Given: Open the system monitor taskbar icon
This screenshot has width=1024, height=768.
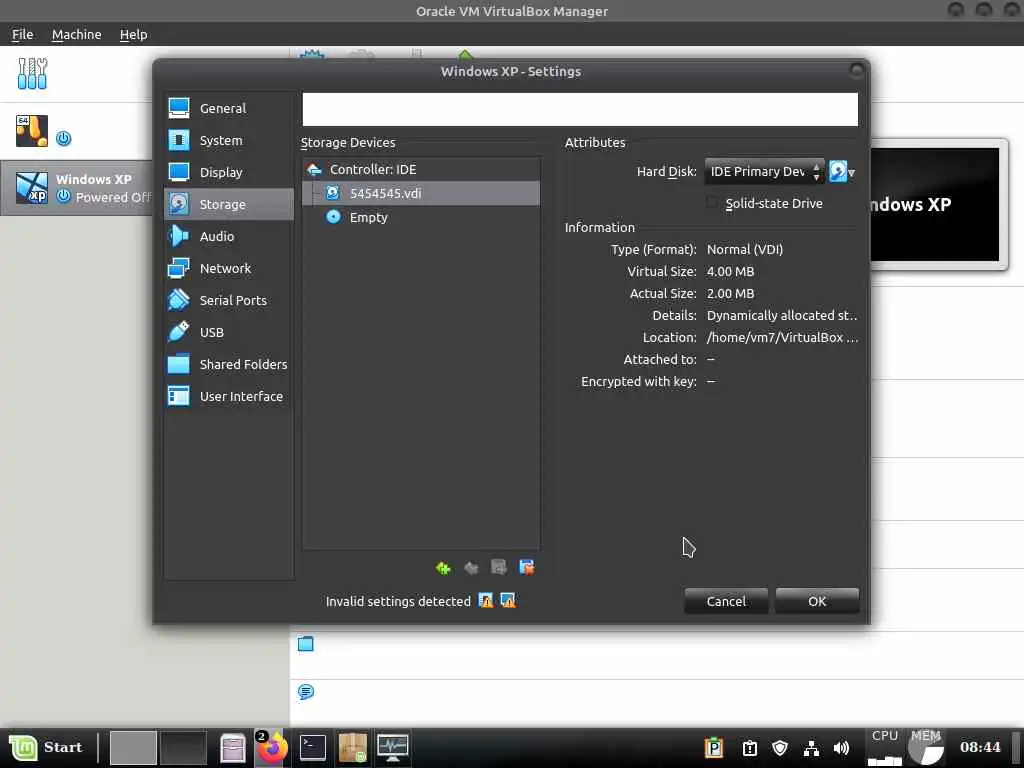Looking at the screenshot, I should point(393,747).
